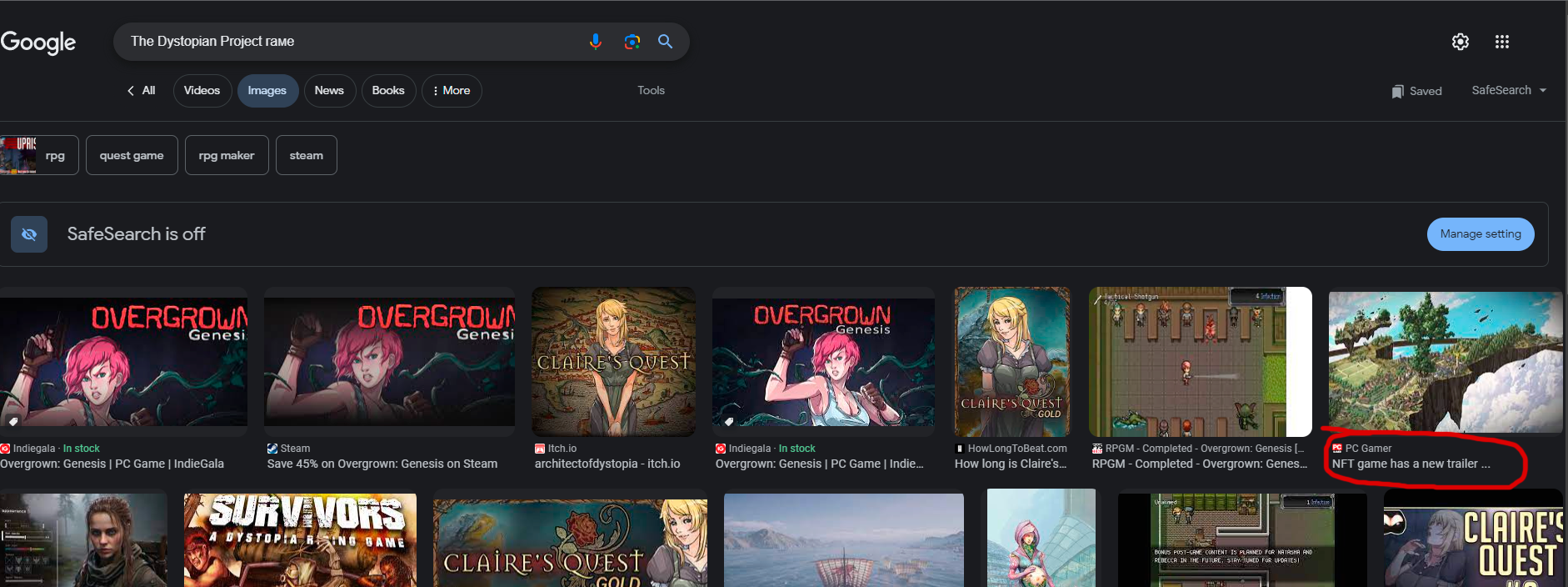The width and height of the screenshot is (1568, 587).
Task: Open 'RPGM - Completed - Overgrown: Genes...' title link
Action: tap(1200, 464)
